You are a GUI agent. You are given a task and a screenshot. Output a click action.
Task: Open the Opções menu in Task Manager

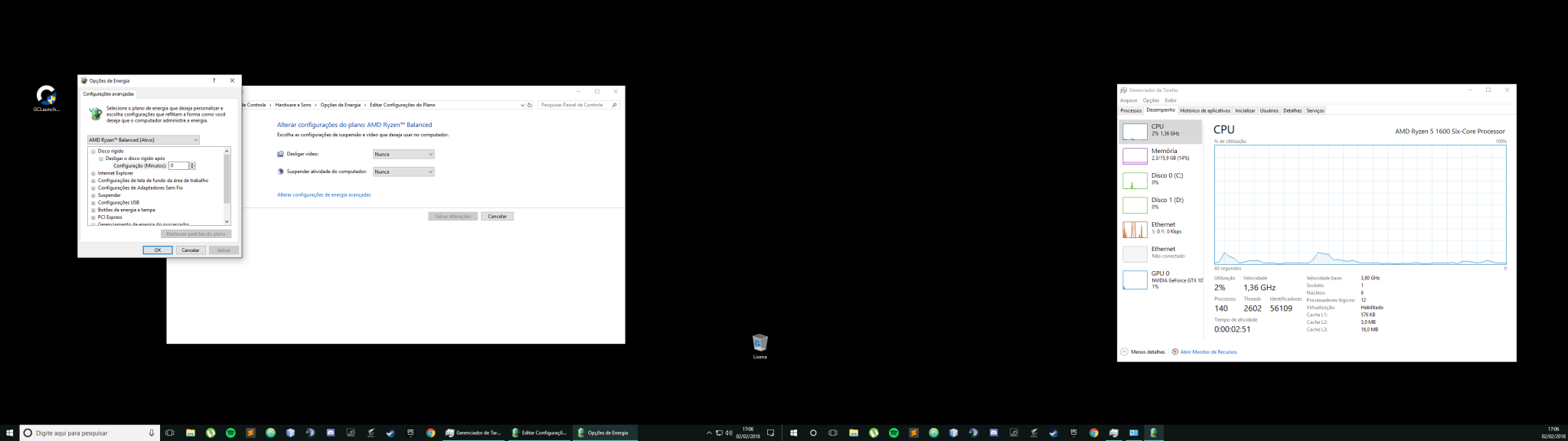(x=1151, y=100)
